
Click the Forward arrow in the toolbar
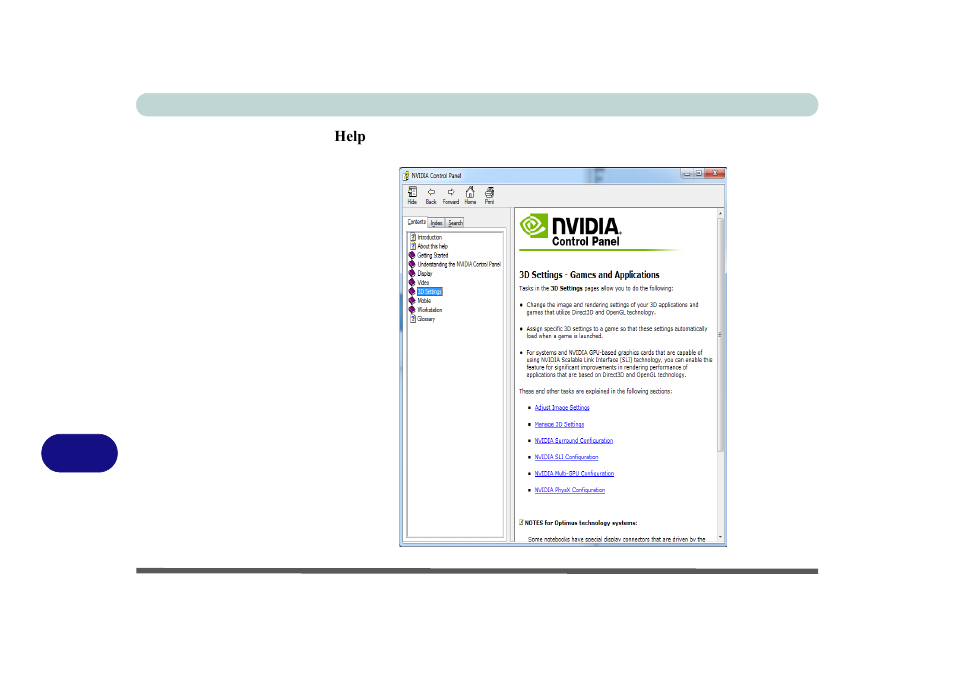451,195
